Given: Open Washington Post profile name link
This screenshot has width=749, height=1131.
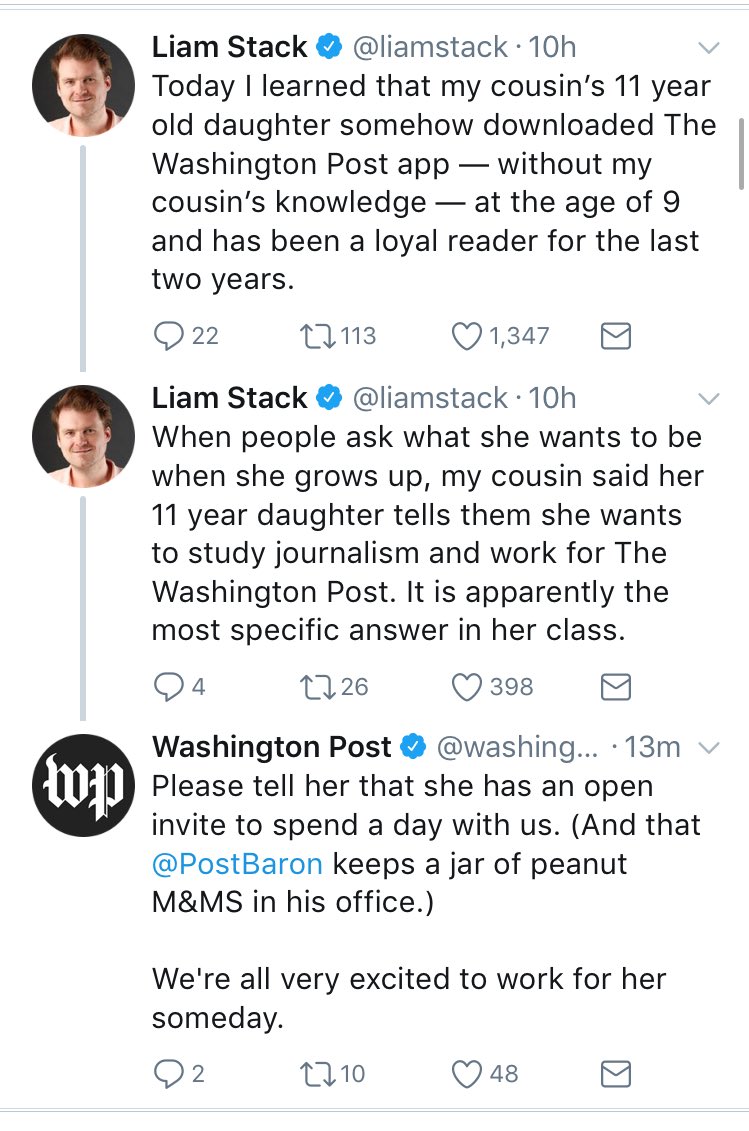Looking at the screenshot, I should tap(272, 747).
